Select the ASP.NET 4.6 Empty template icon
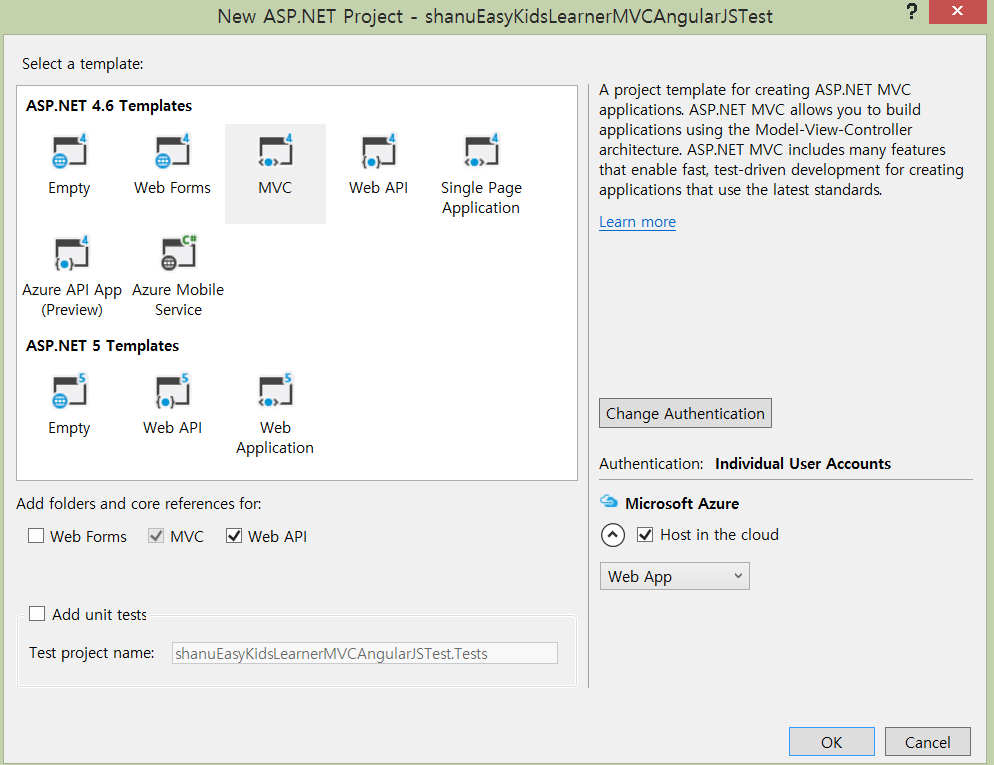Image resolution: width=994 pixels, height=765 pixels. (69, 151)
